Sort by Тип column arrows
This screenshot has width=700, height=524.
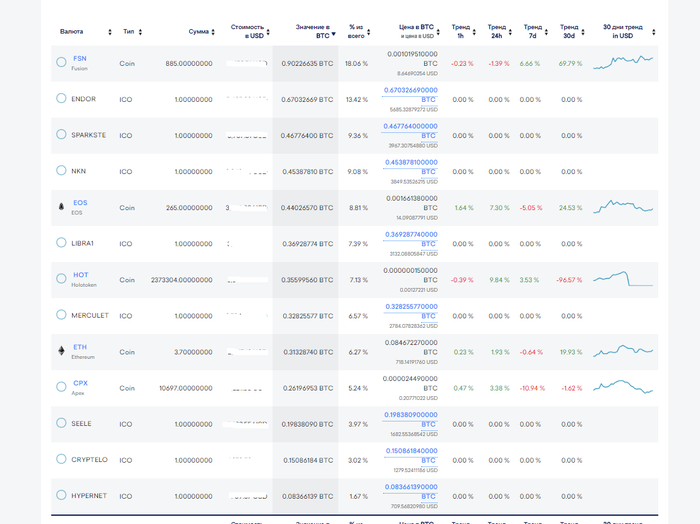pos(140,32)
